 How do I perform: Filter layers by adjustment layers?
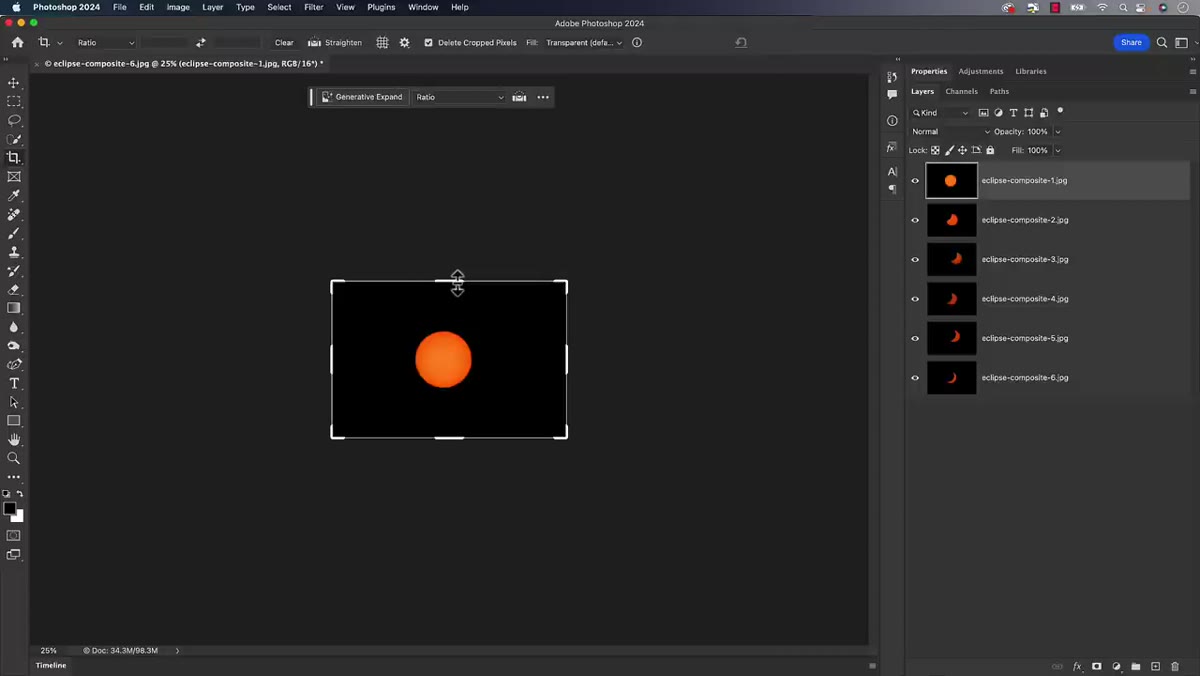click(998, 113)
